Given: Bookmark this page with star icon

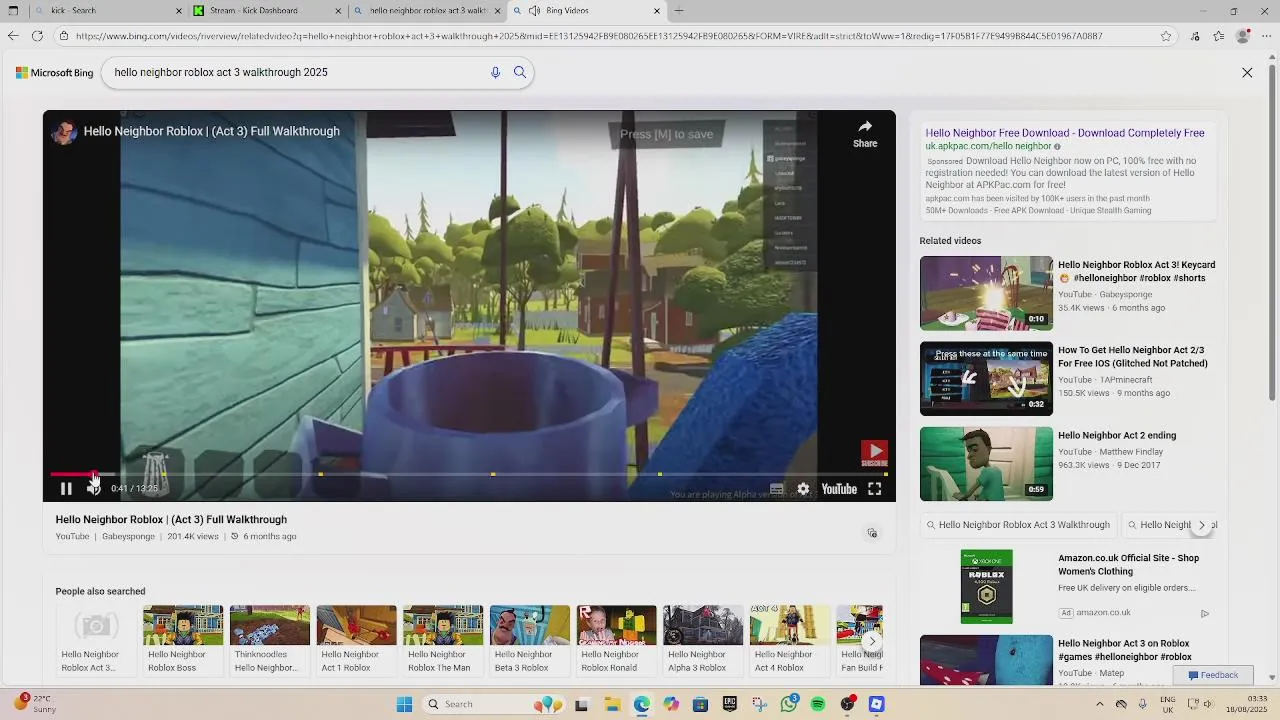Looking at the screenshot, I should pyautogui.click(x=1166, y=36).
